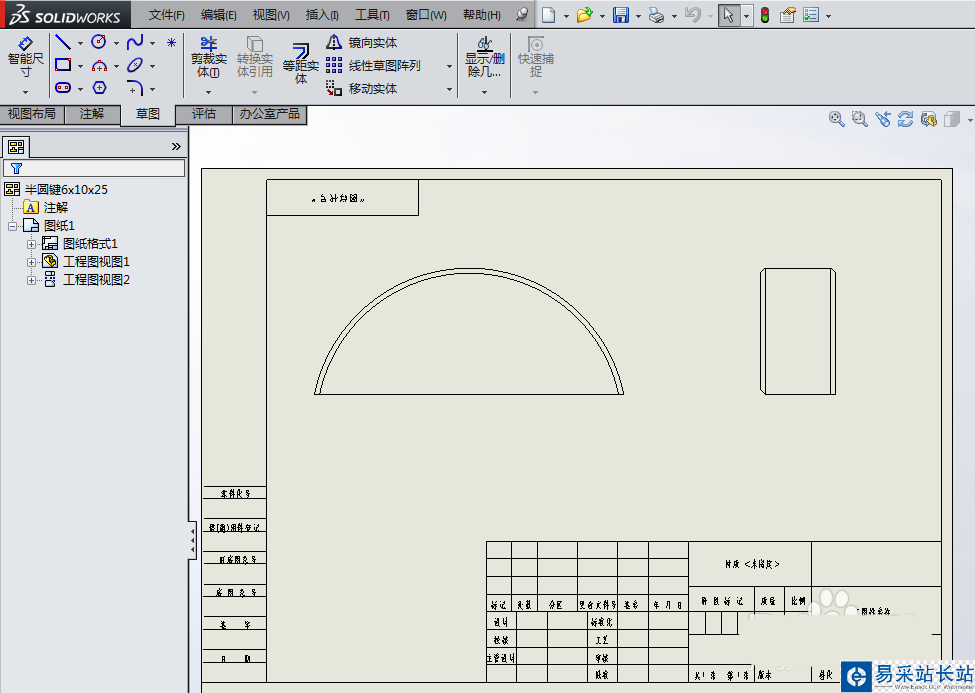
Task: Expand the 工程图视图1 tree node
Action: tap(31, 262)
